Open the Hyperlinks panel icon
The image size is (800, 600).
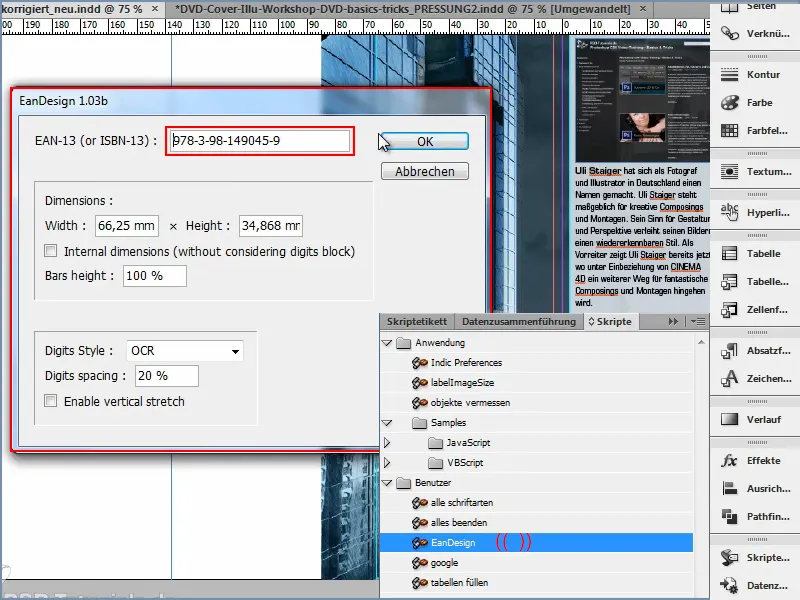pos(730,212)
